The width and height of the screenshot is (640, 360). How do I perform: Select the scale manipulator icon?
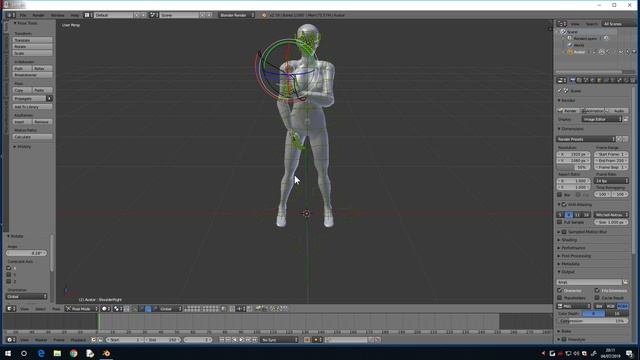(155, 309)
